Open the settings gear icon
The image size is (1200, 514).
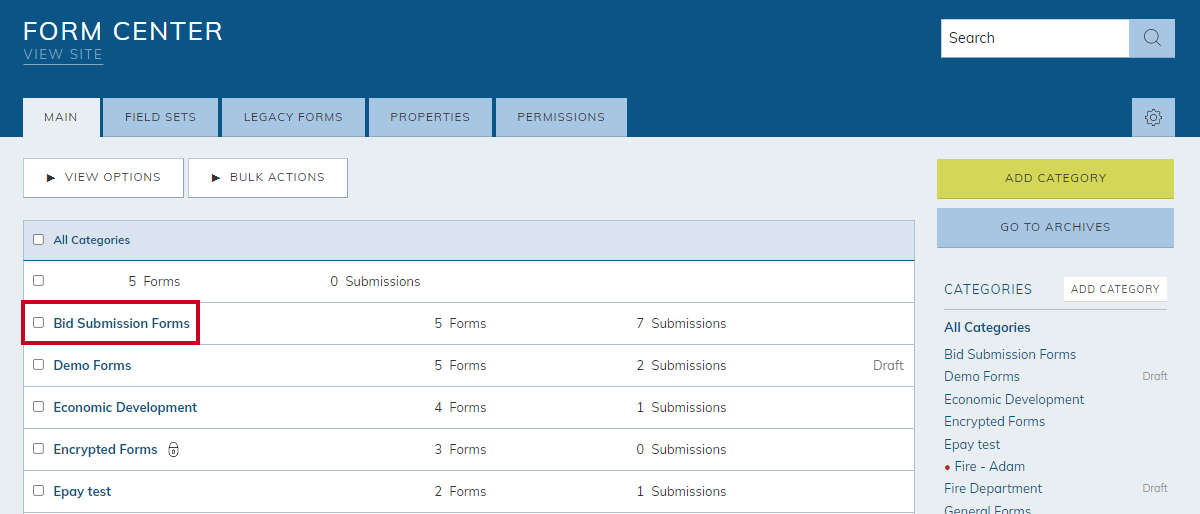[x=1153, y=118]
